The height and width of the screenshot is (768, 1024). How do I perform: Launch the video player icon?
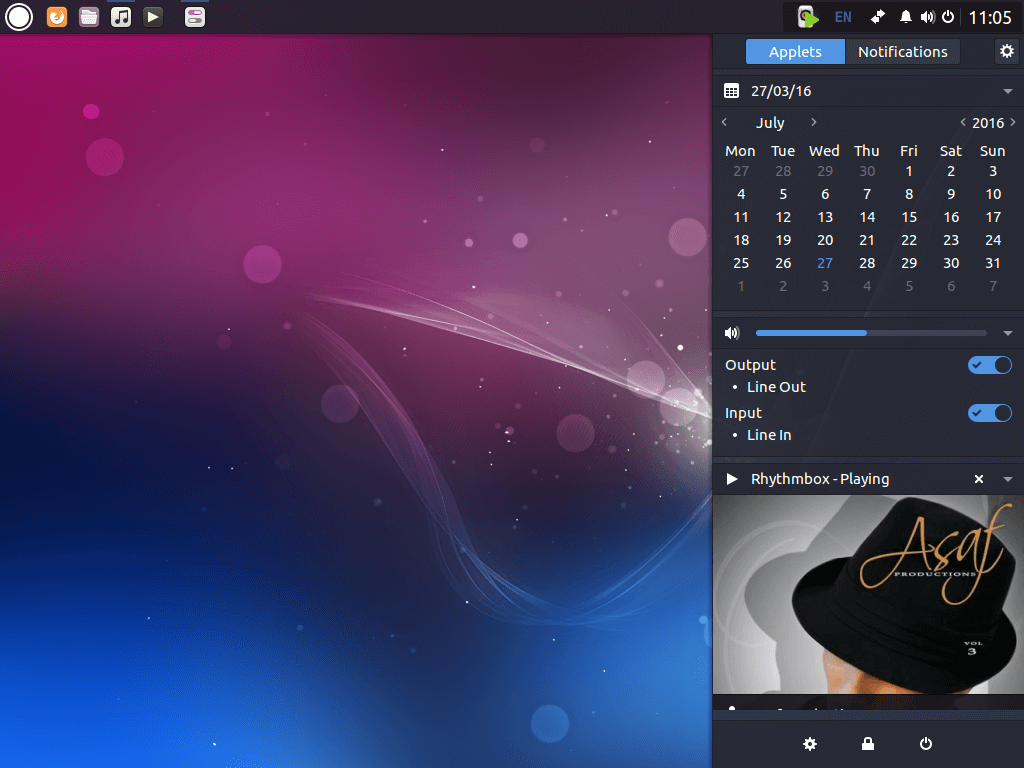153,17
